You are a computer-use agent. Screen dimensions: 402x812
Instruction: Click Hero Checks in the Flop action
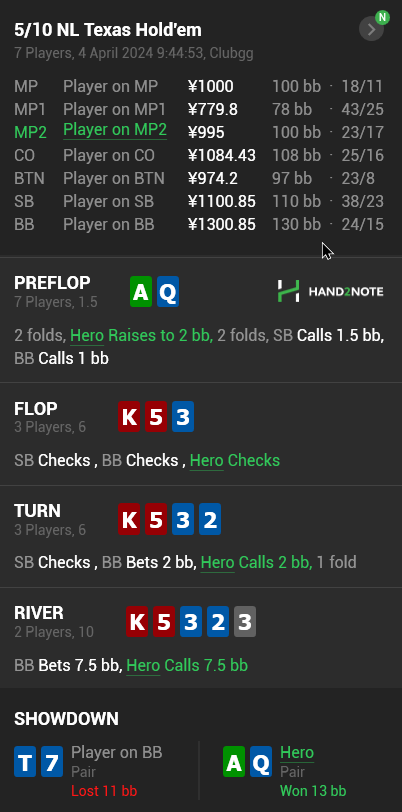[235, 460]
